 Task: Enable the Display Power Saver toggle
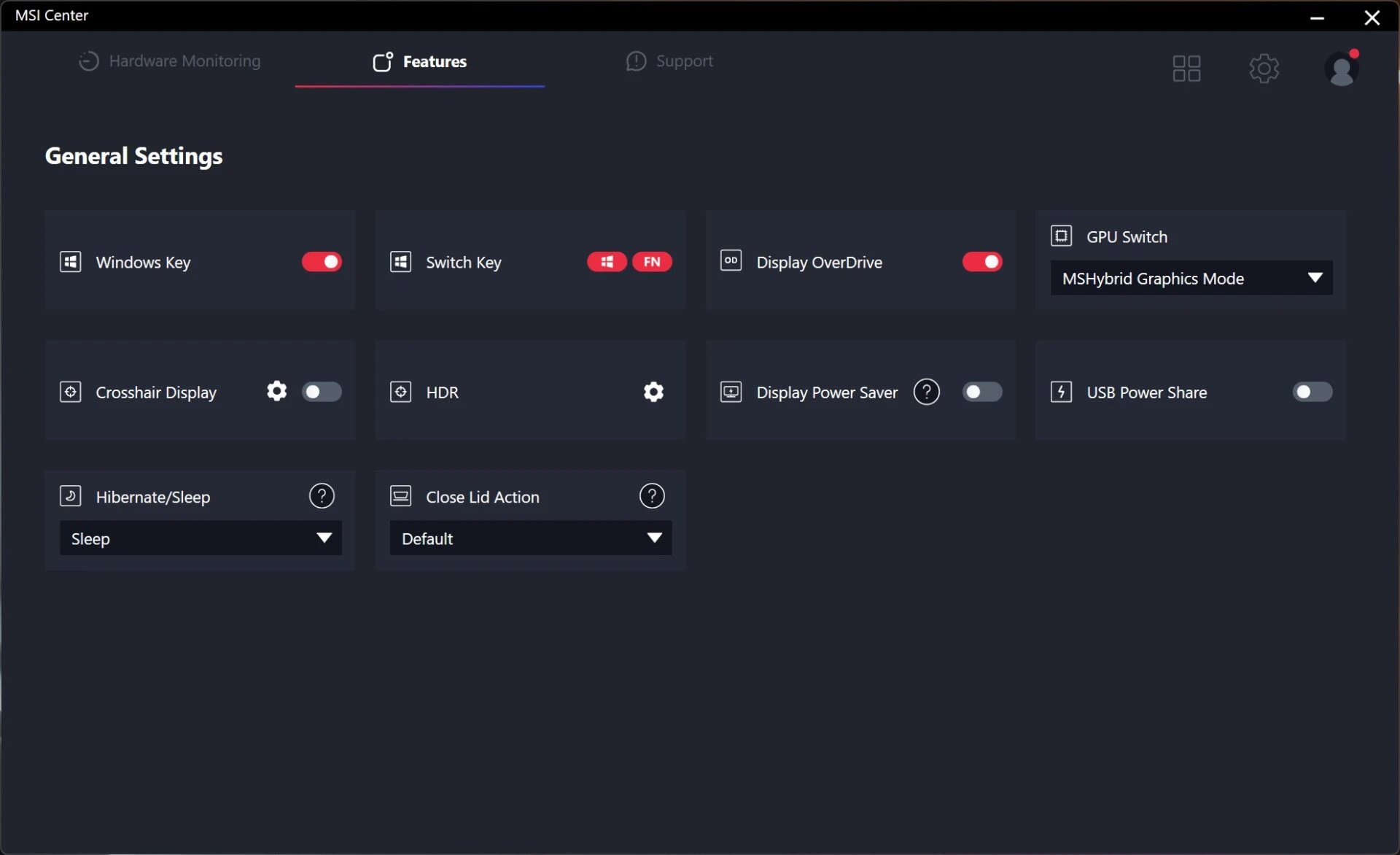(982, 392)
